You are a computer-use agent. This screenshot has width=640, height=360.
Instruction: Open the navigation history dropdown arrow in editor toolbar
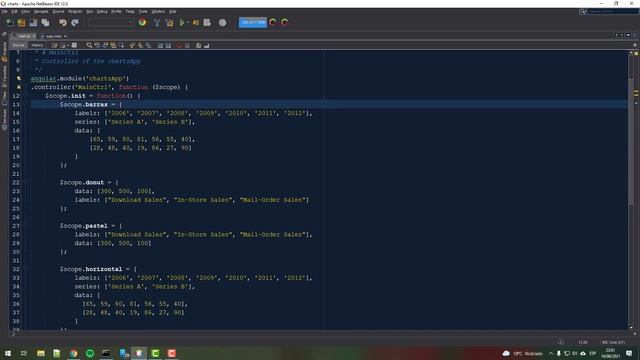[x=68, y=45]
